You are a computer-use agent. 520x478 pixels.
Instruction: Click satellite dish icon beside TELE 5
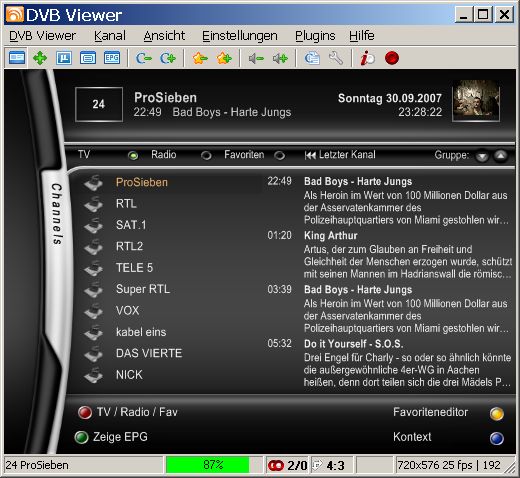[x=94, y=268]
